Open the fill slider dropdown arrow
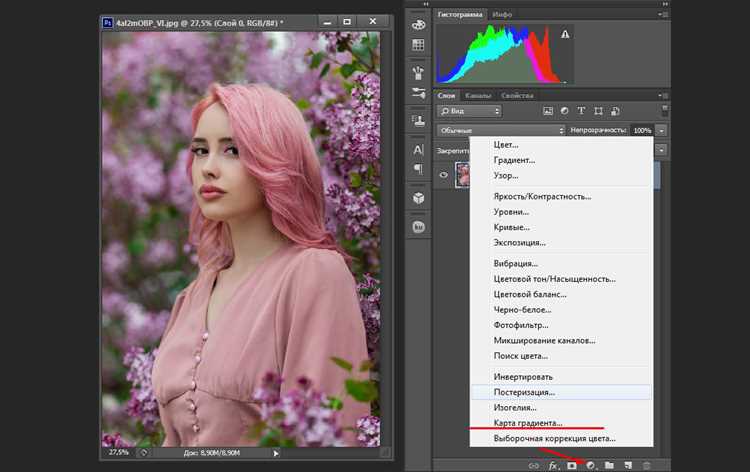Image resolution: width=750 pixels, height=472 pixels. (662, 150)
